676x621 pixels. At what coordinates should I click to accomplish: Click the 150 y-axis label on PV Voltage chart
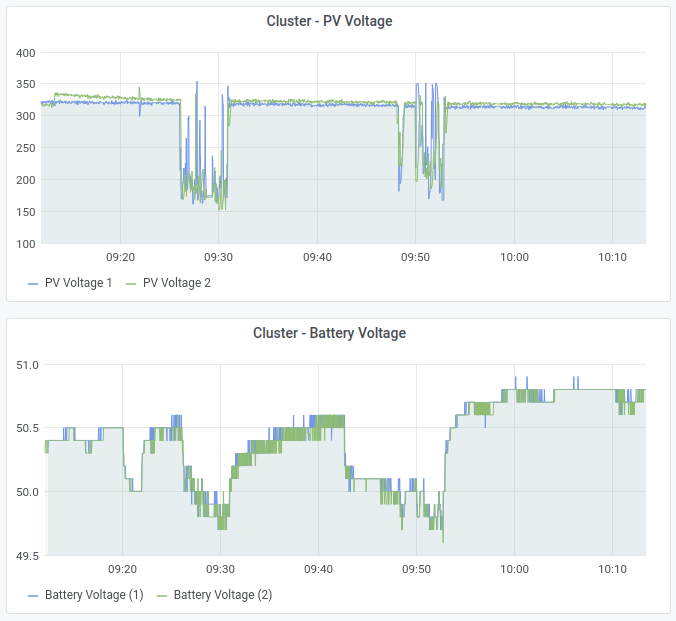click(x=26, y=212)
